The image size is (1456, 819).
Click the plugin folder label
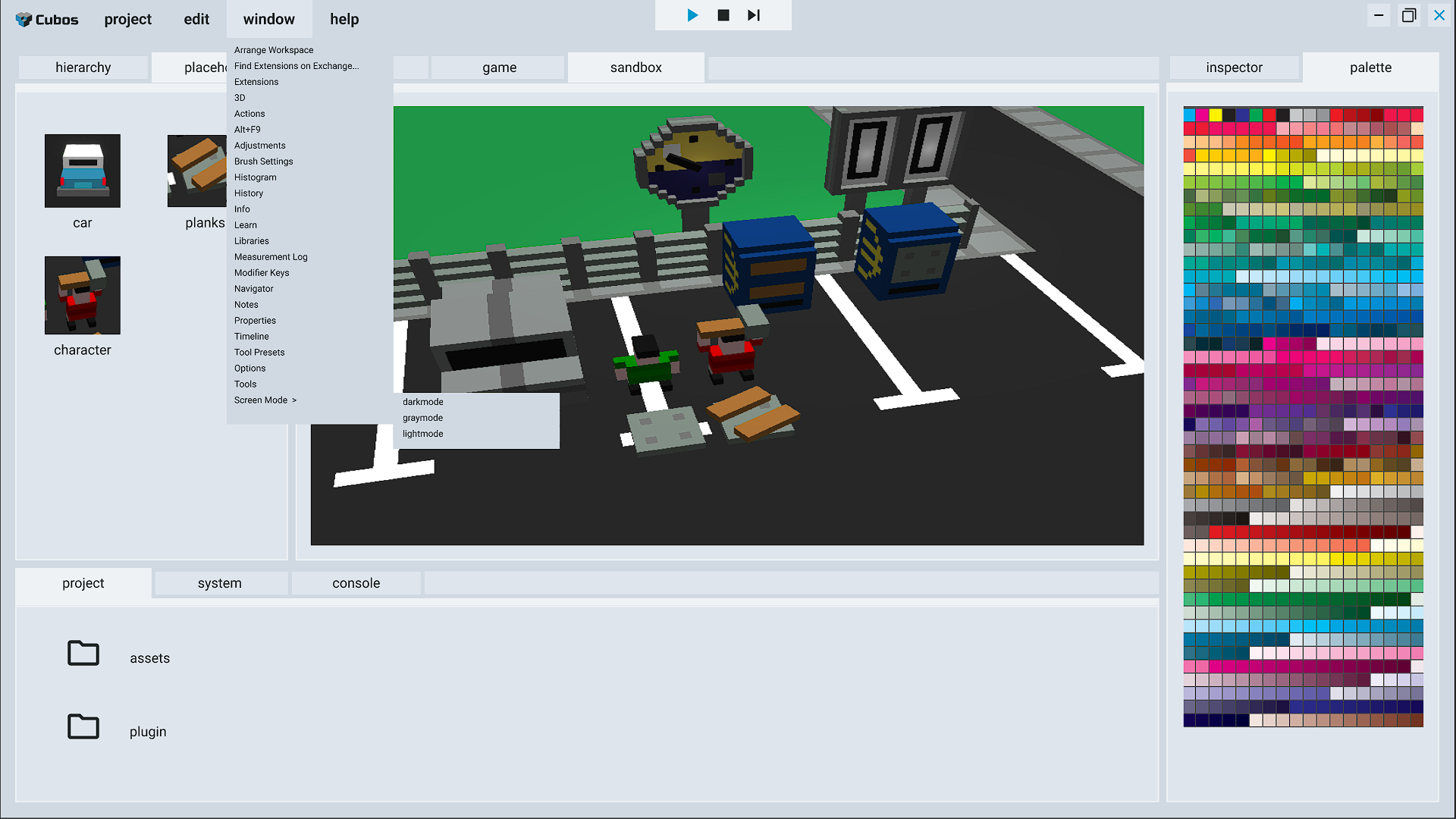[148, 732]
